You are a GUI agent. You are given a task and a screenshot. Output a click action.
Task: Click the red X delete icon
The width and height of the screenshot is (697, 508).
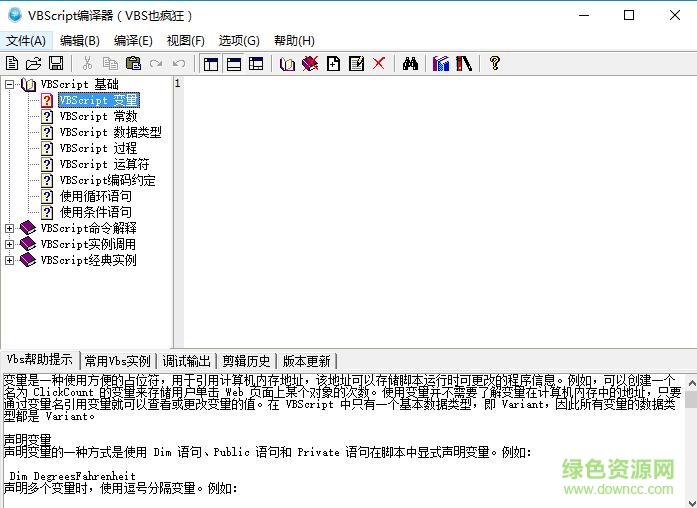click(379, 64)
